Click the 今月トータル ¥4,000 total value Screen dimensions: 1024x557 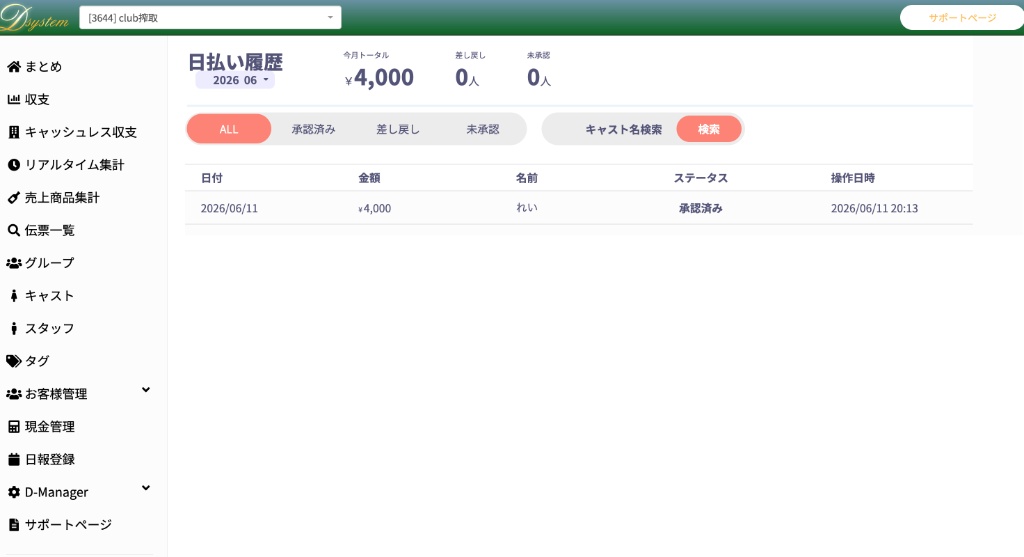(x=379, y=78)
